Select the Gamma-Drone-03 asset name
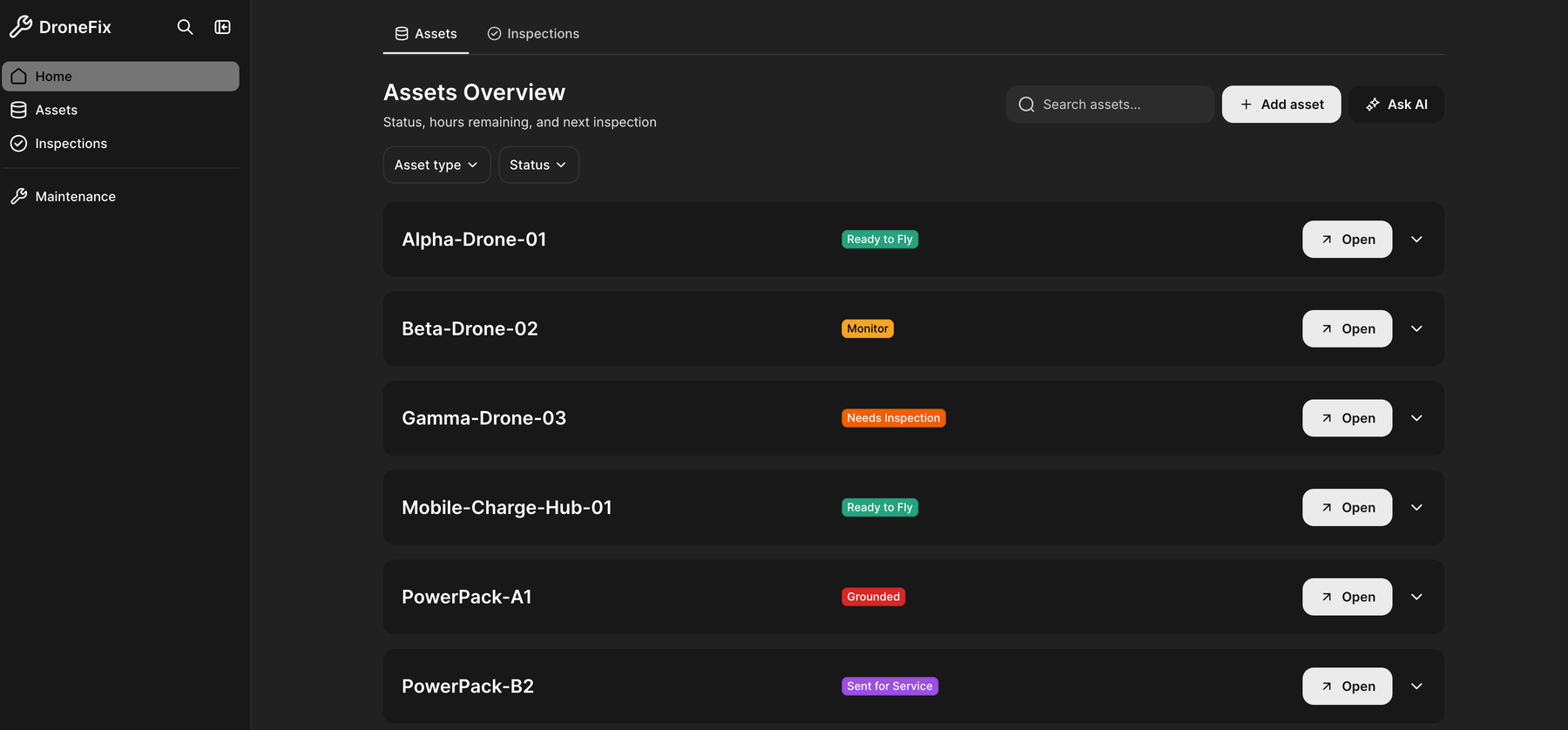 [x=483, y=418]
